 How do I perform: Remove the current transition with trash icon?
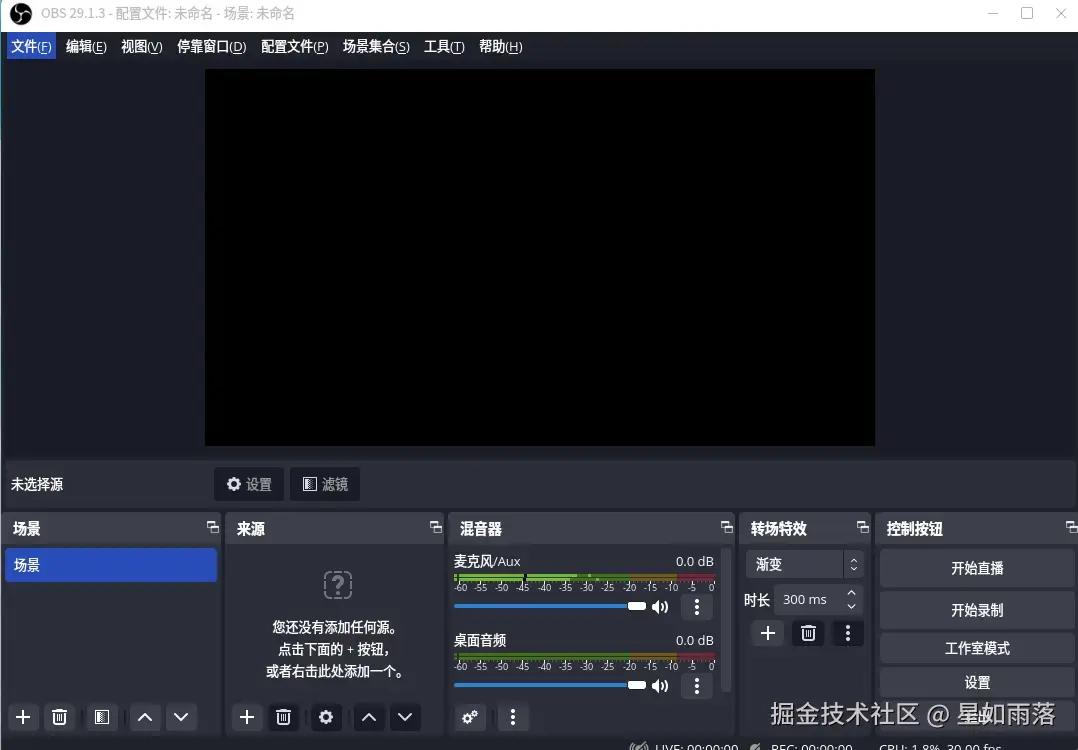click(808, 633)
